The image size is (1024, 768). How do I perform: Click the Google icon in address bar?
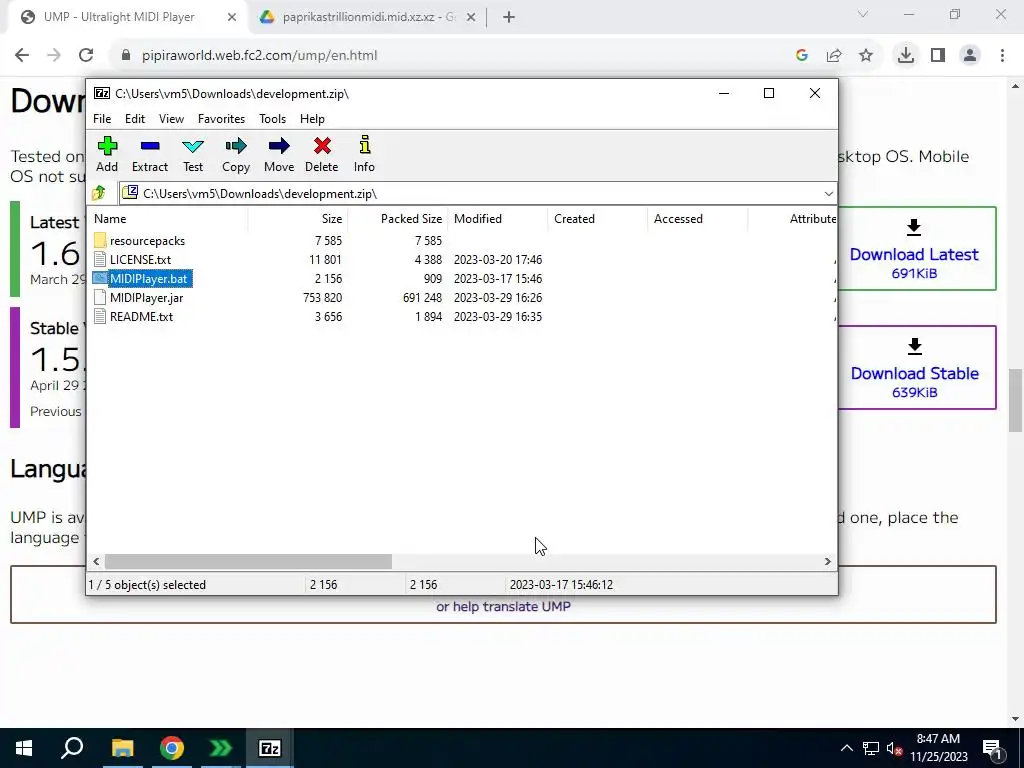coord(802,56)
